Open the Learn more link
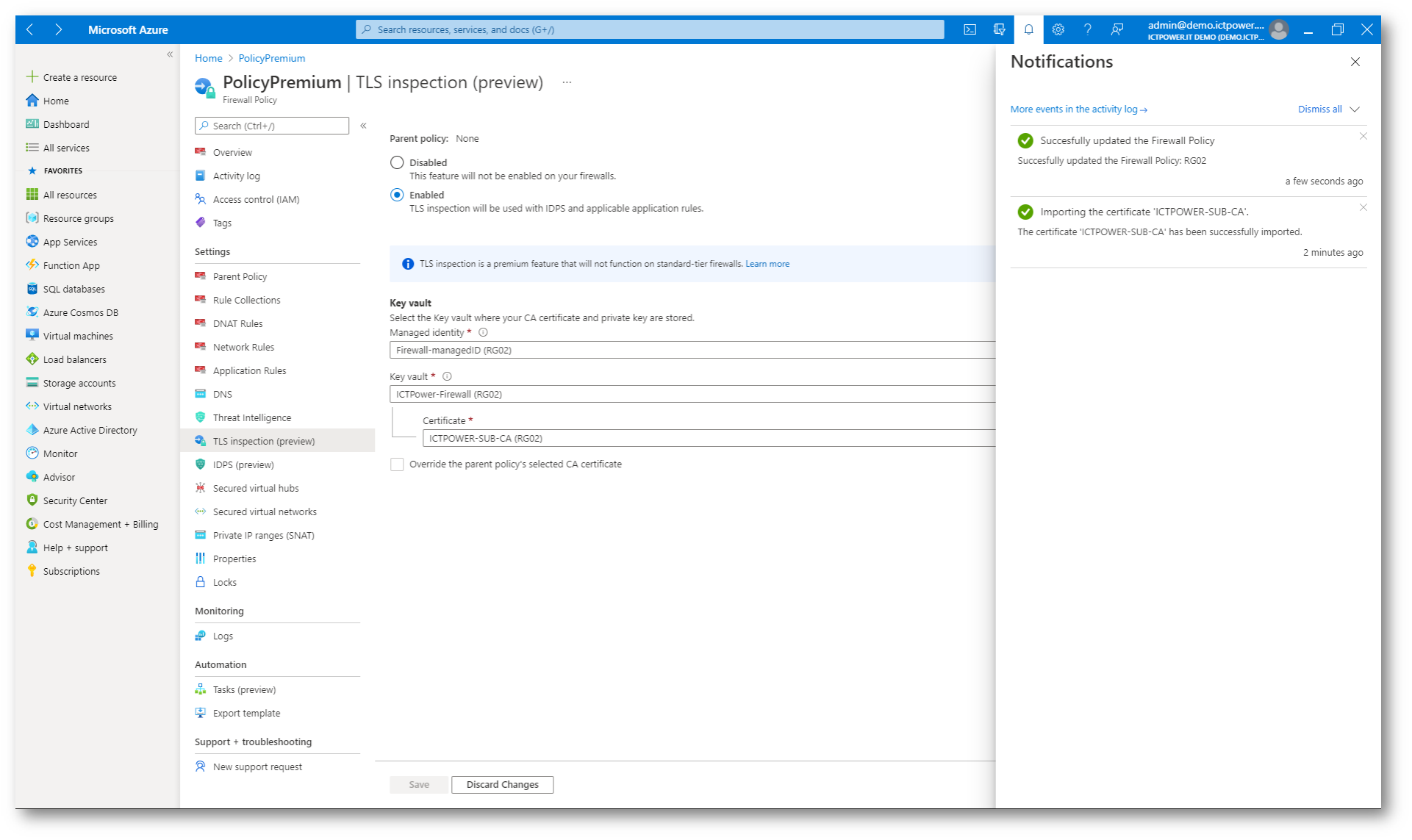 click(767, 264)
